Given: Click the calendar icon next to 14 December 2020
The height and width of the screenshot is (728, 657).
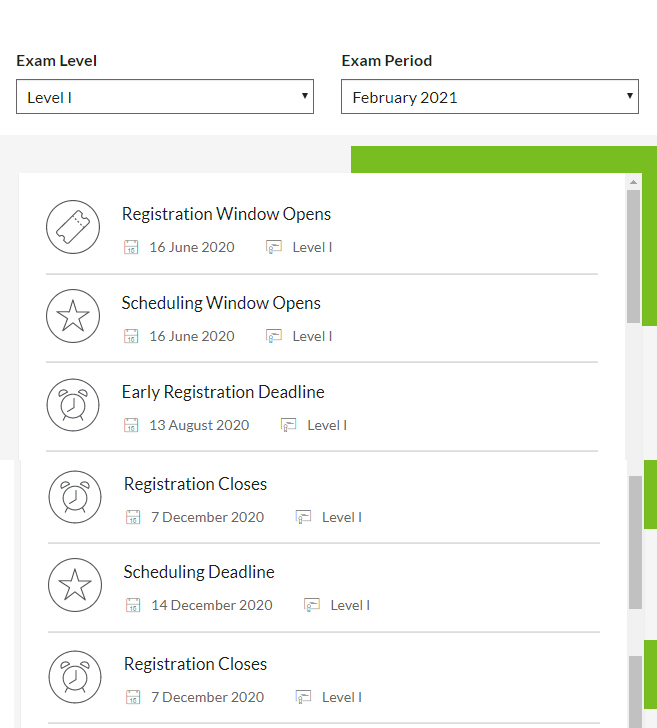Looking at the screenshot, I should coord(133,605).
